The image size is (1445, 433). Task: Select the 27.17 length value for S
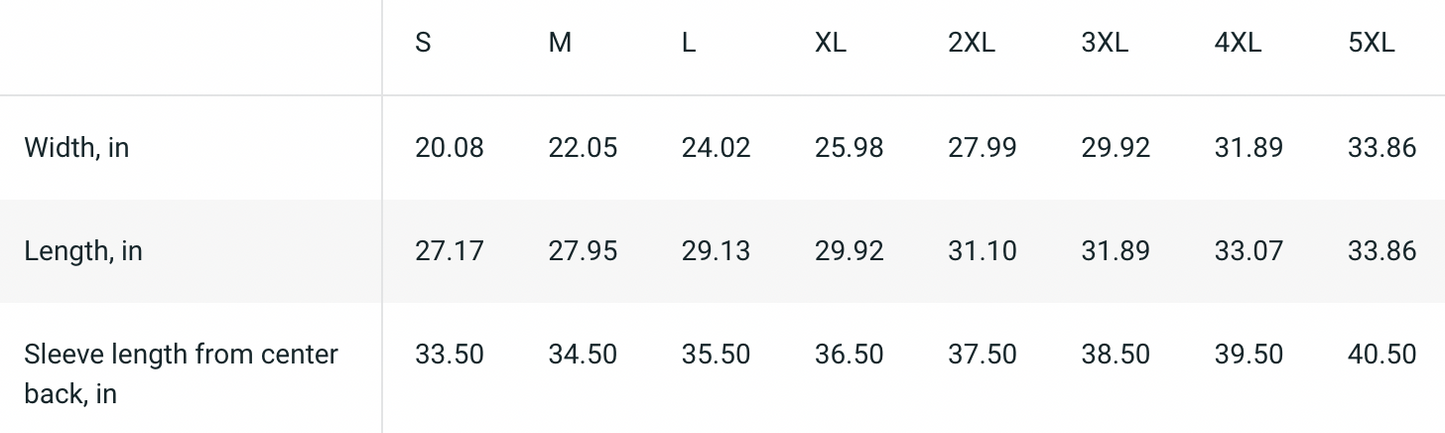pyautogui.click(x=449, y=251)
